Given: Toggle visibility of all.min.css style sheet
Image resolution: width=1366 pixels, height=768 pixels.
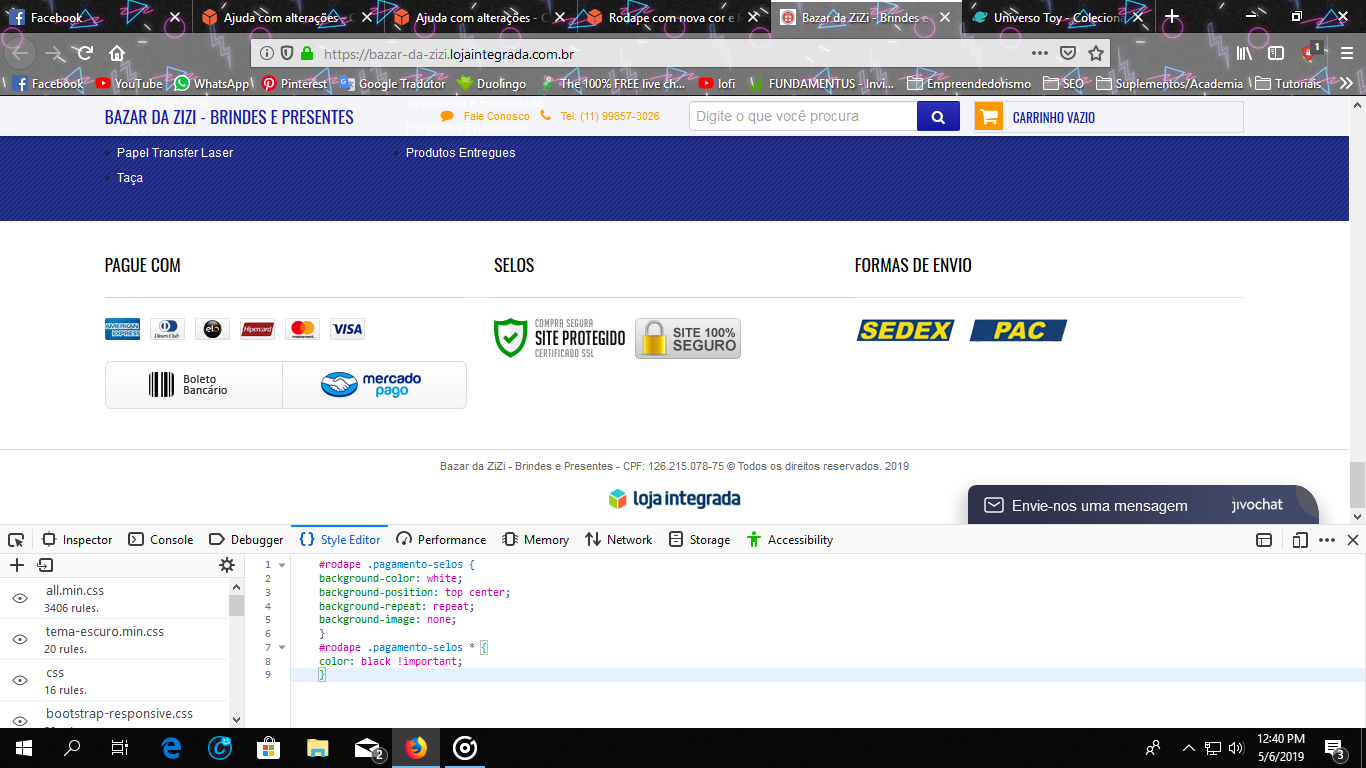Looking at the screenshot, I should tap(19, 598).
